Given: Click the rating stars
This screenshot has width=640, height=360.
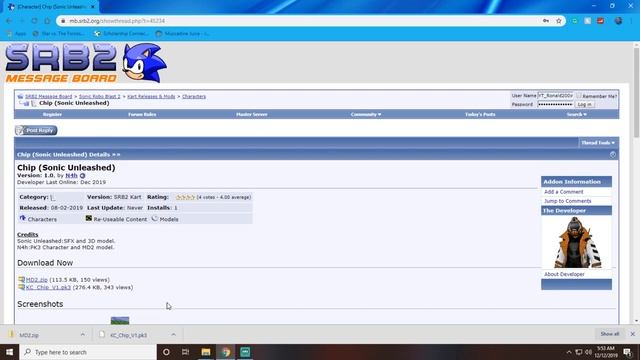Looking at the screenshot, I should click(185, 197).
